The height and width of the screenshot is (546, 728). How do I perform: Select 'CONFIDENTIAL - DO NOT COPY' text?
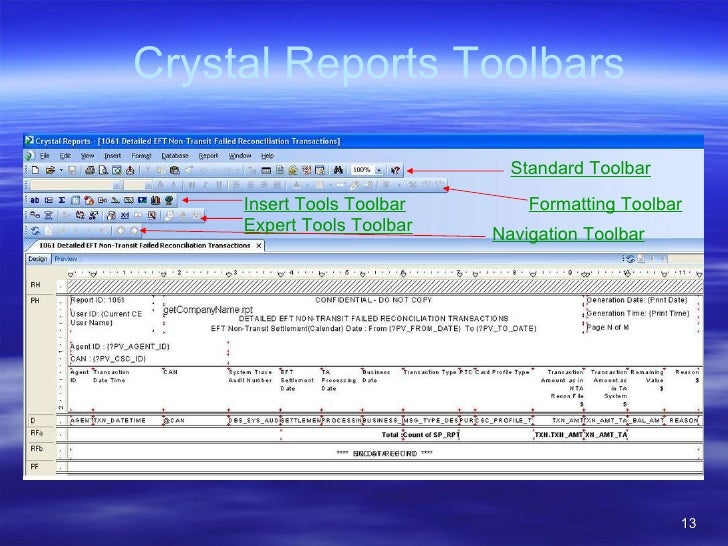[373, 300]
